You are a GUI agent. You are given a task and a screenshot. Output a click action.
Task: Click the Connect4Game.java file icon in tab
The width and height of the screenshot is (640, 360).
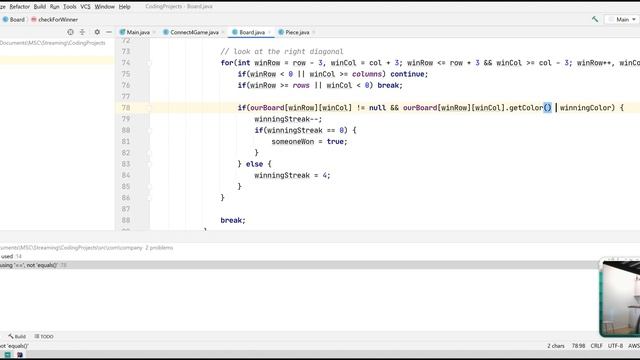click(x=166, y=32)
